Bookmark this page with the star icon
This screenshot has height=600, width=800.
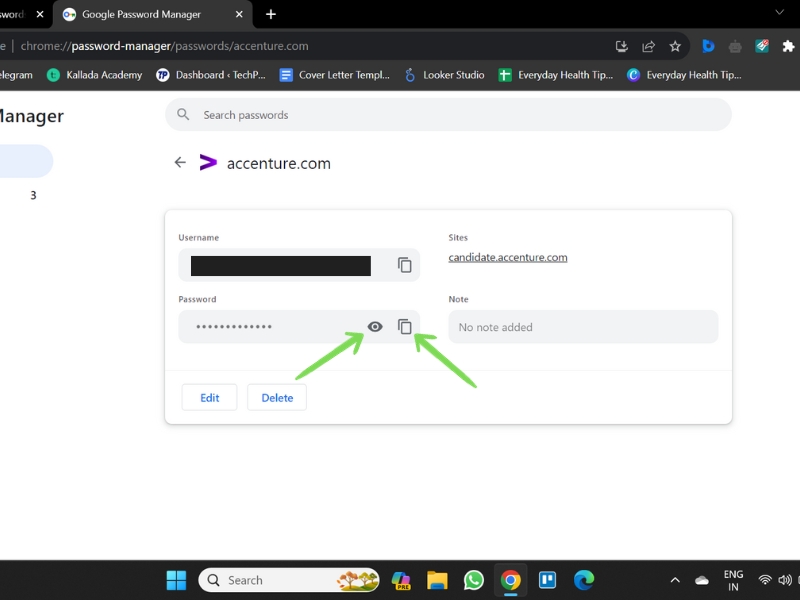[675, 46]
